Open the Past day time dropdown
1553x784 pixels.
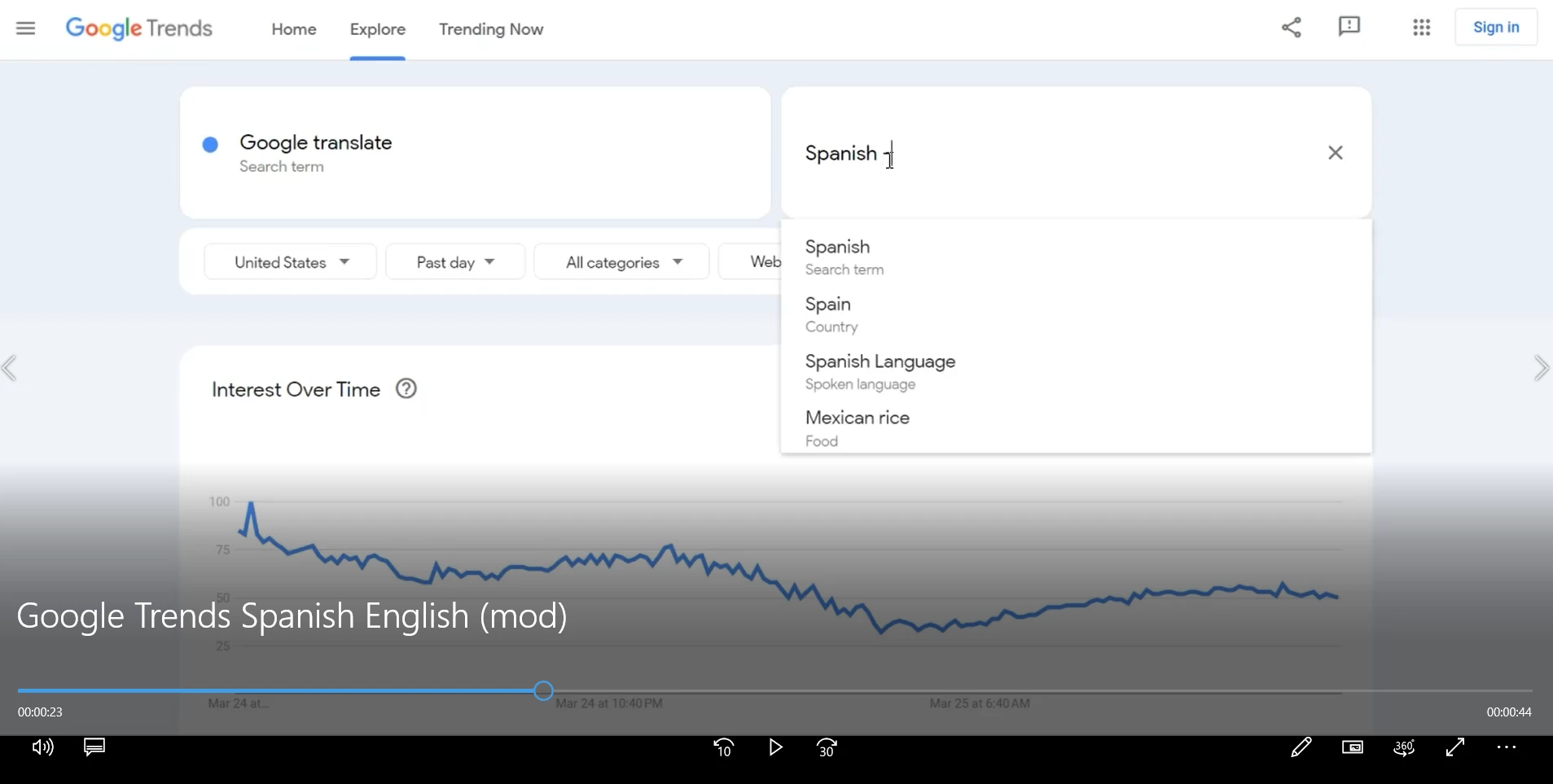pyautogui.click(x=455, y=262)
